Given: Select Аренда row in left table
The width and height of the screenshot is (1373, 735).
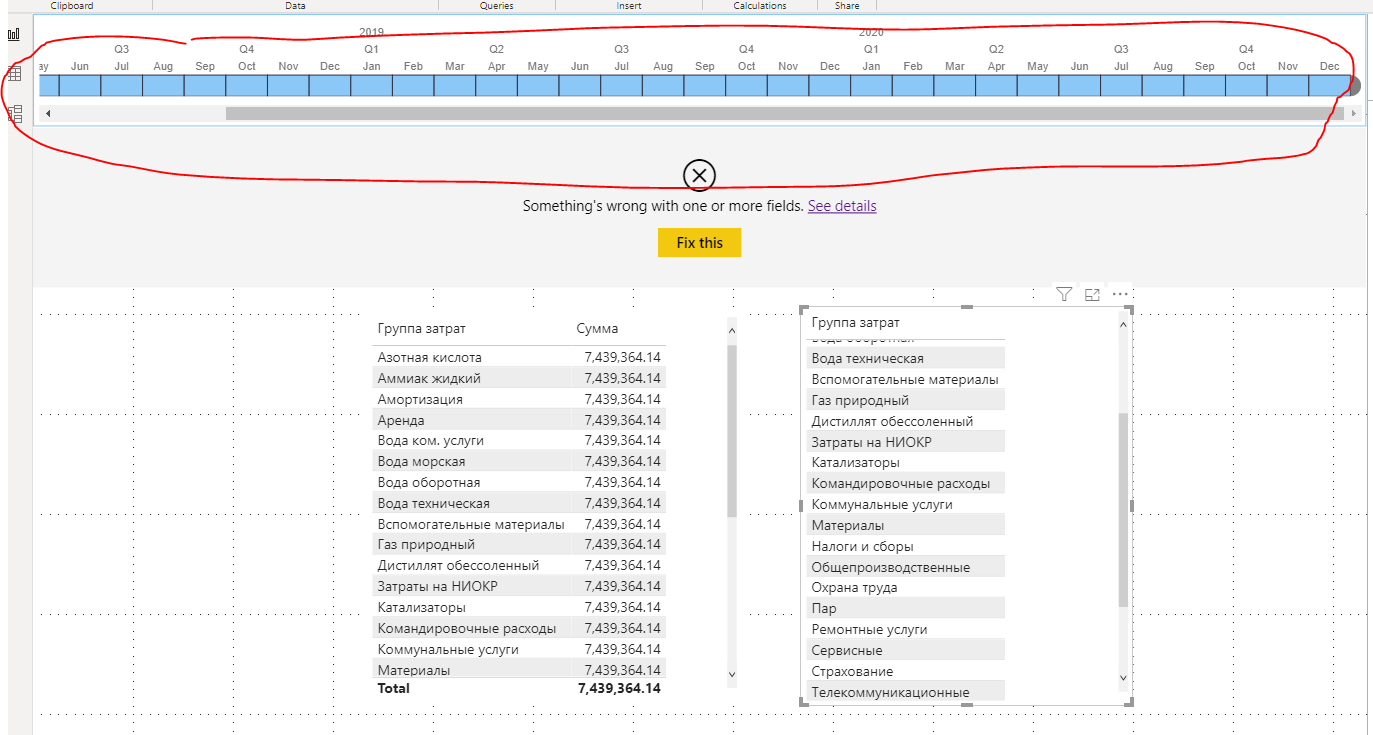Looking at the screenshot, I should (x=519, y=420).
